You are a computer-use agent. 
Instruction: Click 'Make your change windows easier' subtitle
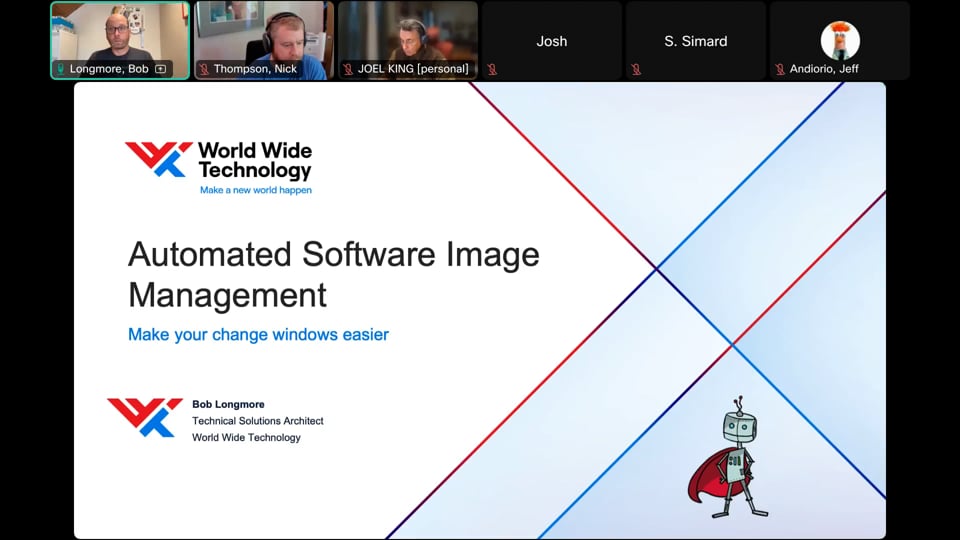pos(258,334)
